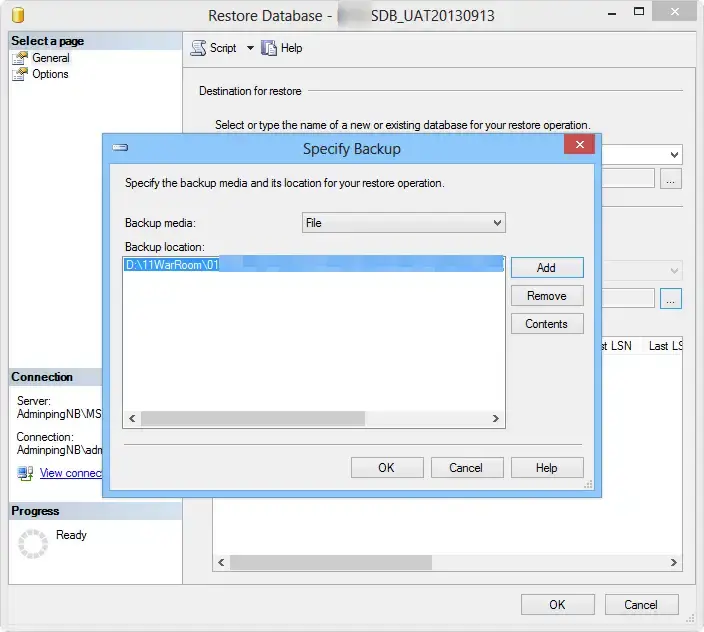Click the Specify Backup dialog resize grip
The image size is (704, 632).
click(588, 484)
